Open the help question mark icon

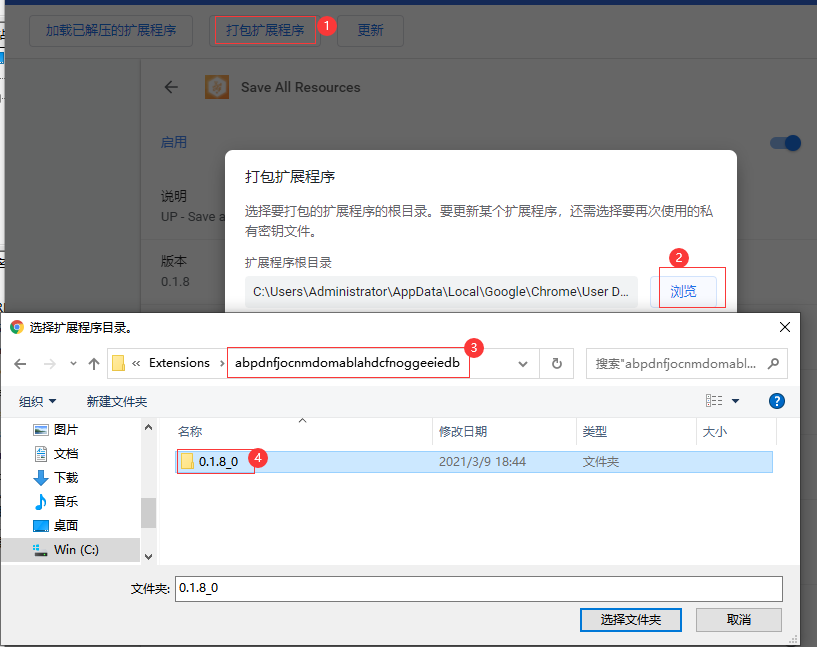[776, 401]
